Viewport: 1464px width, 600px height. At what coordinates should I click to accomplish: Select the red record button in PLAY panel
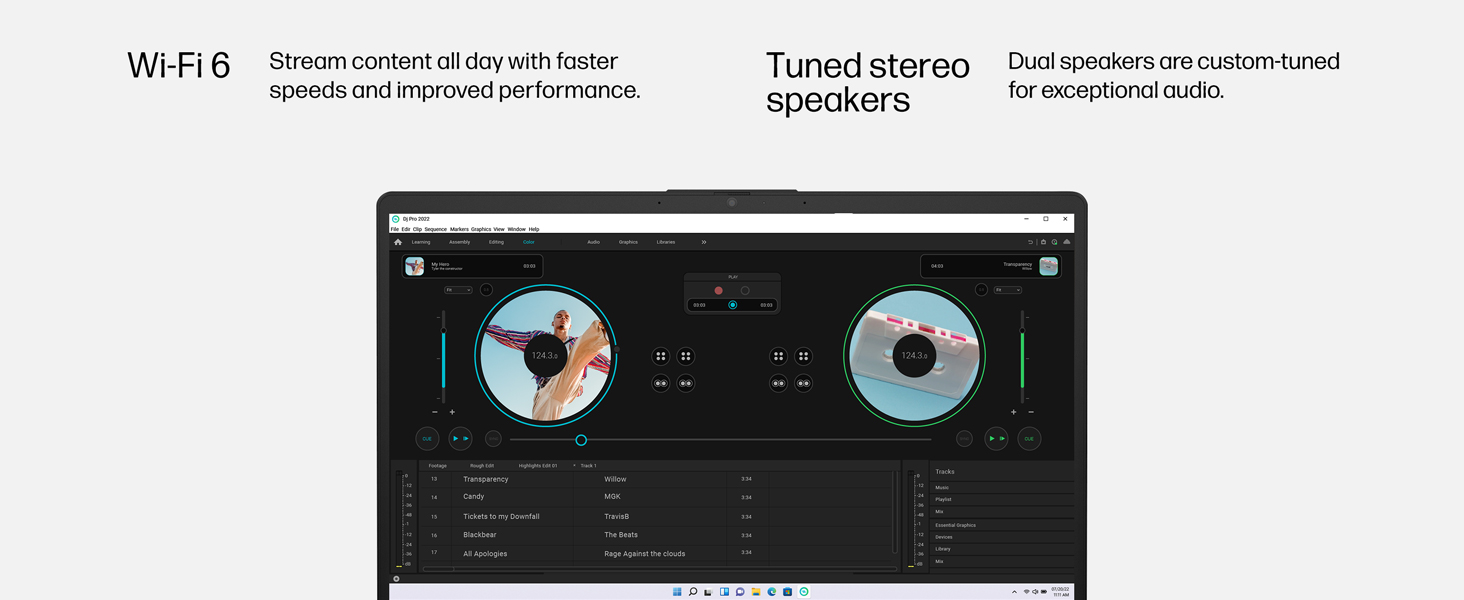pyautogui.click(x=718, y=290)
